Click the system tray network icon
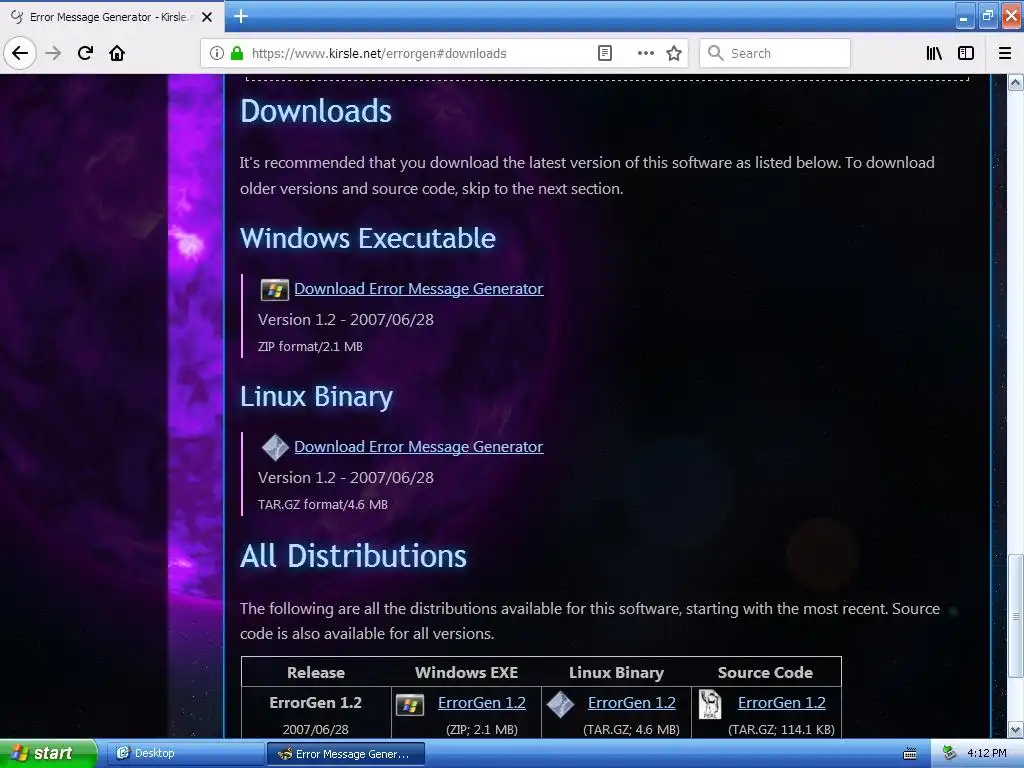1024x768 pixels. [x=949, y=753]
